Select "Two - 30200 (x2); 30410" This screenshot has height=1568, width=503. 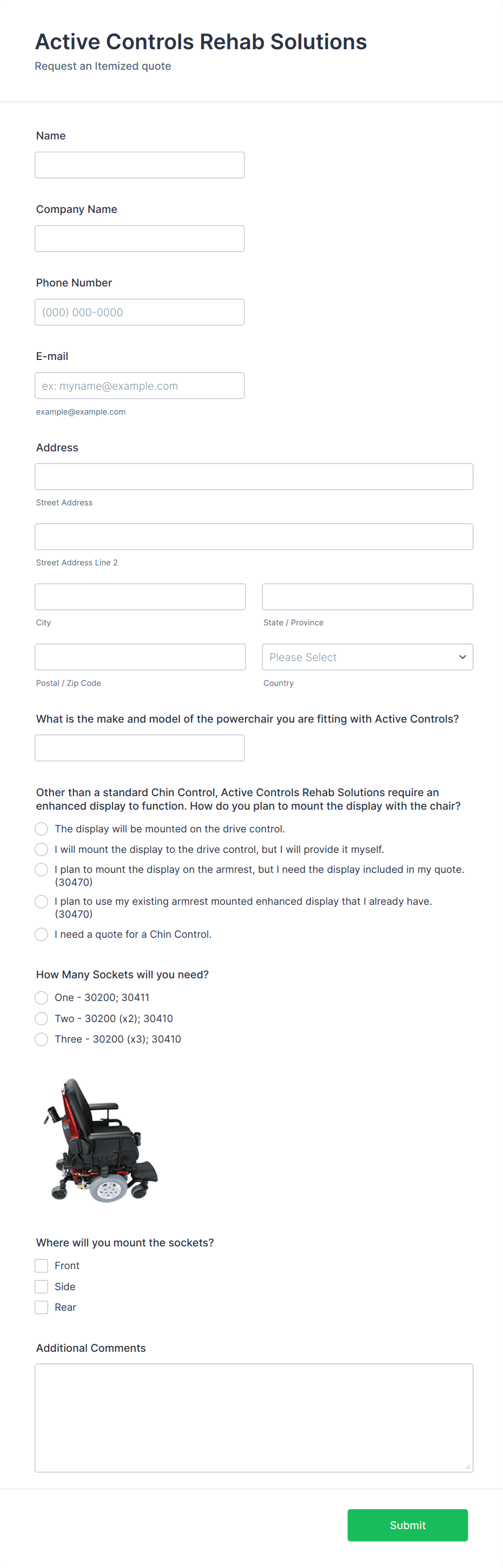click(41, 1018)
